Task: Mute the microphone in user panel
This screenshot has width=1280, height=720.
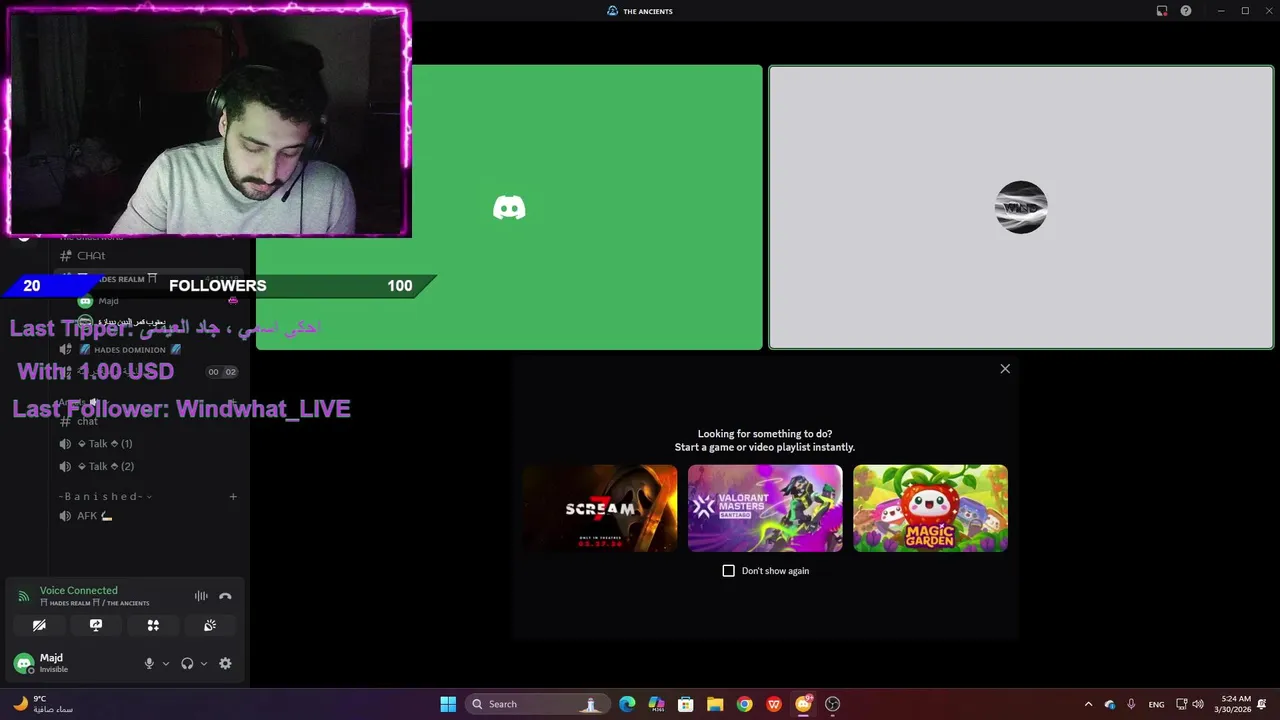Action: point(149,663)
